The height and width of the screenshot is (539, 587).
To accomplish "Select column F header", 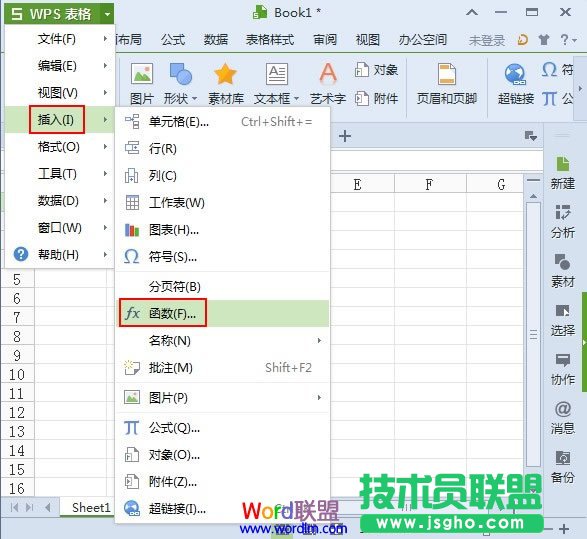I will point(430,184).
